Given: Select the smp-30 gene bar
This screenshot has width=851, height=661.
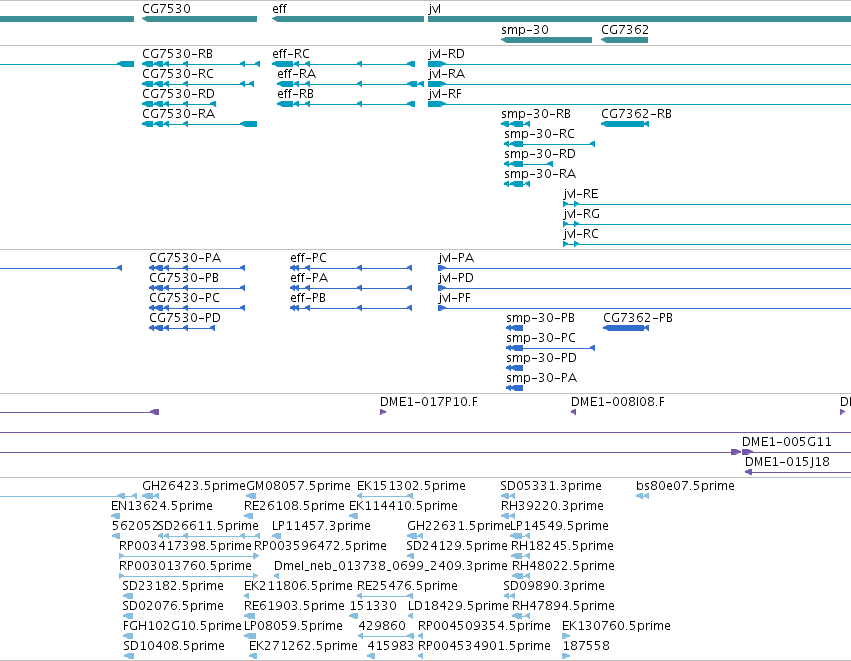Looking at the screenshot, I should tap(546, 40).
